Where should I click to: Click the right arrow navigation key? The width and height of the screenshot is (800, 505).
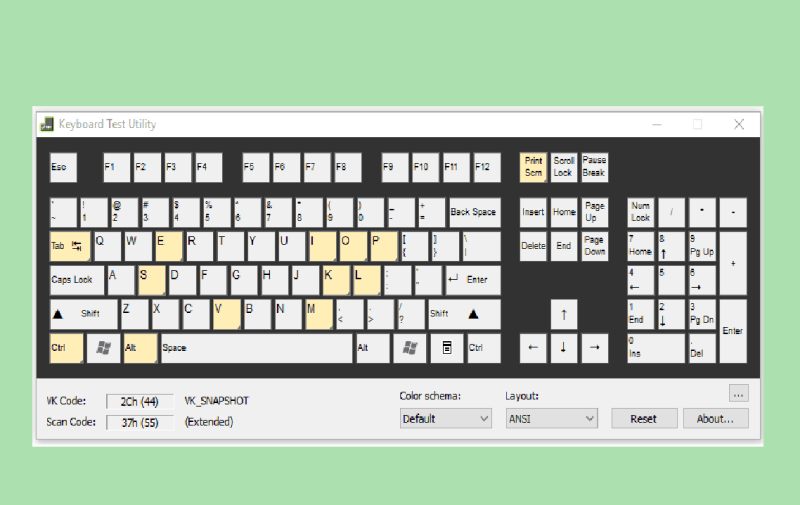click(595, 348)
